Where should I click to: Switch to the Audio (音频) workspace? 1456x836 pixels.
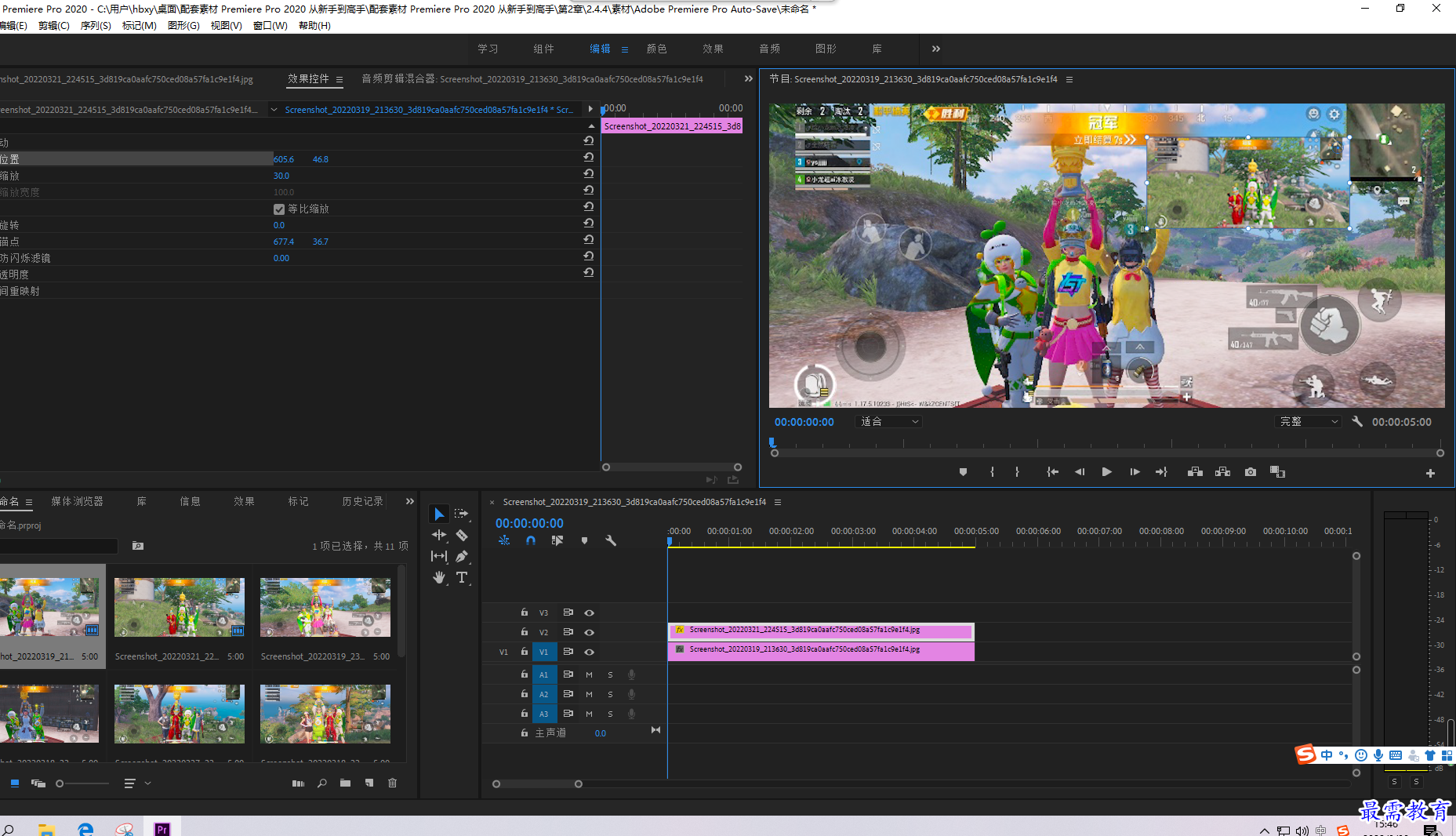point(769,49)
